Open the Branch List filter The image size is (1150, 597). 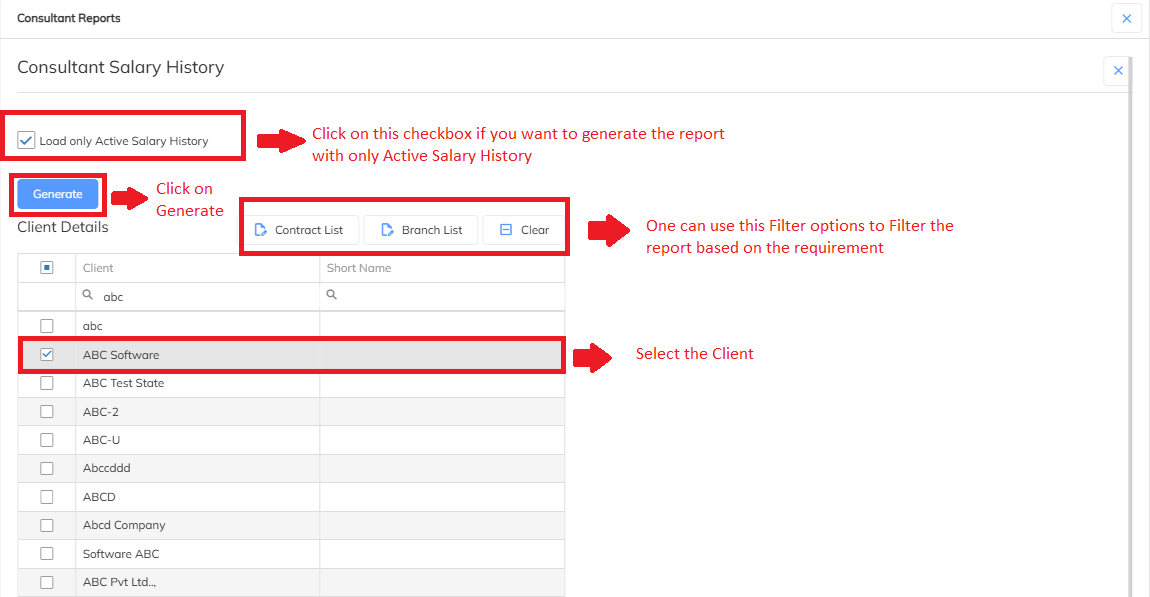pos(421,230)
